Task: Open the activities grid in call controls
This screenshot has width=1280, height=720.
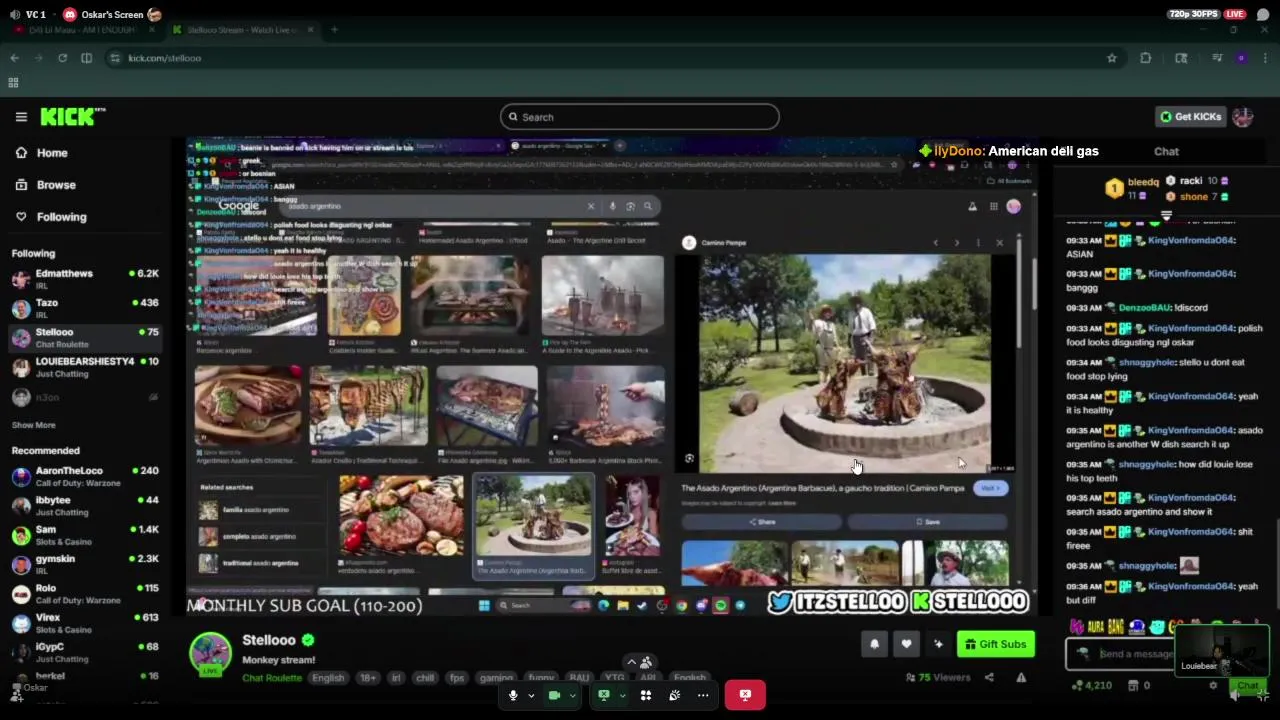Action: (646, 696)
